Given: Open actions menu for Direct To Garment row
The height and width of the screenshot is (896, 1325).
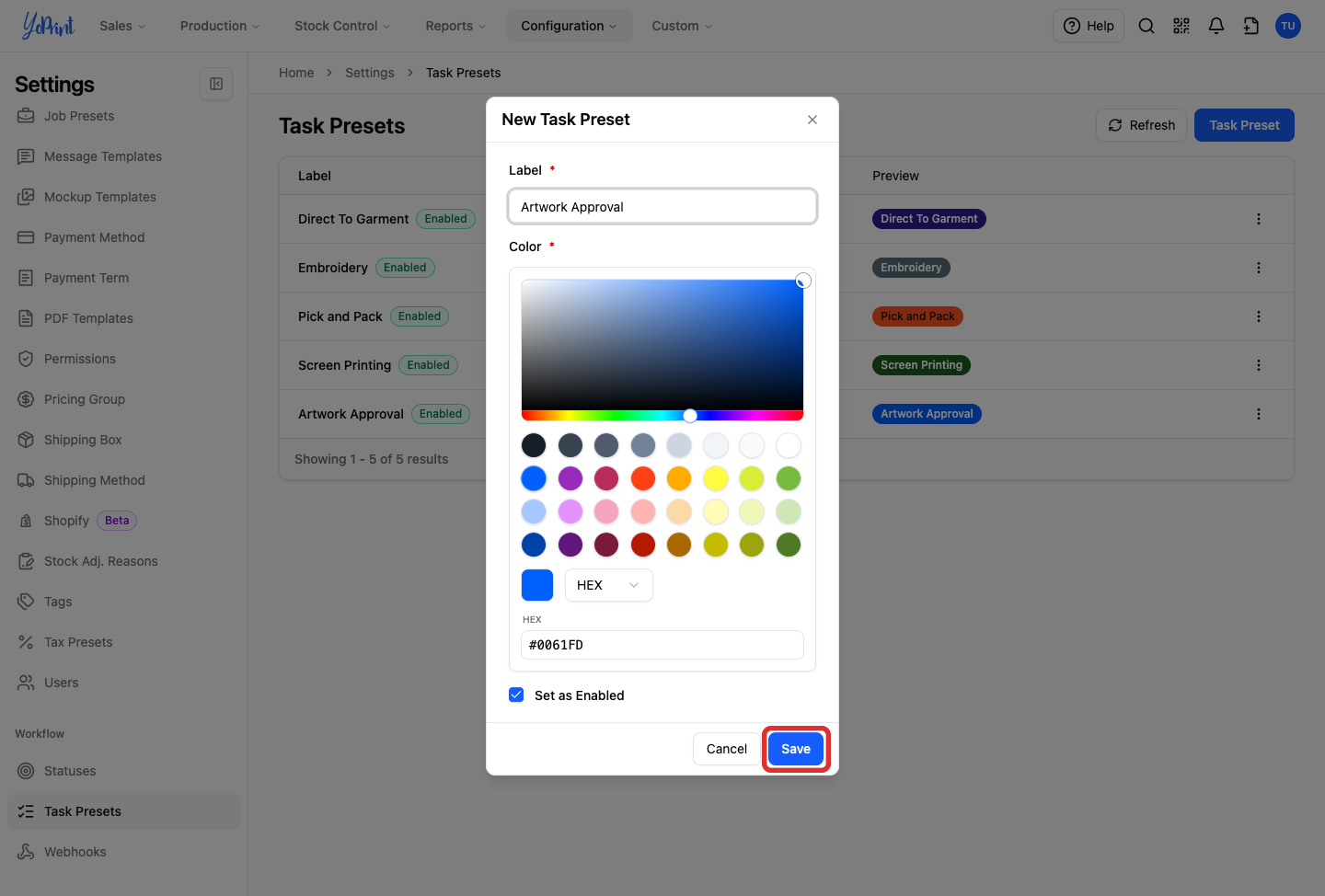Looking at the screenshot, I should (1259, 219).
